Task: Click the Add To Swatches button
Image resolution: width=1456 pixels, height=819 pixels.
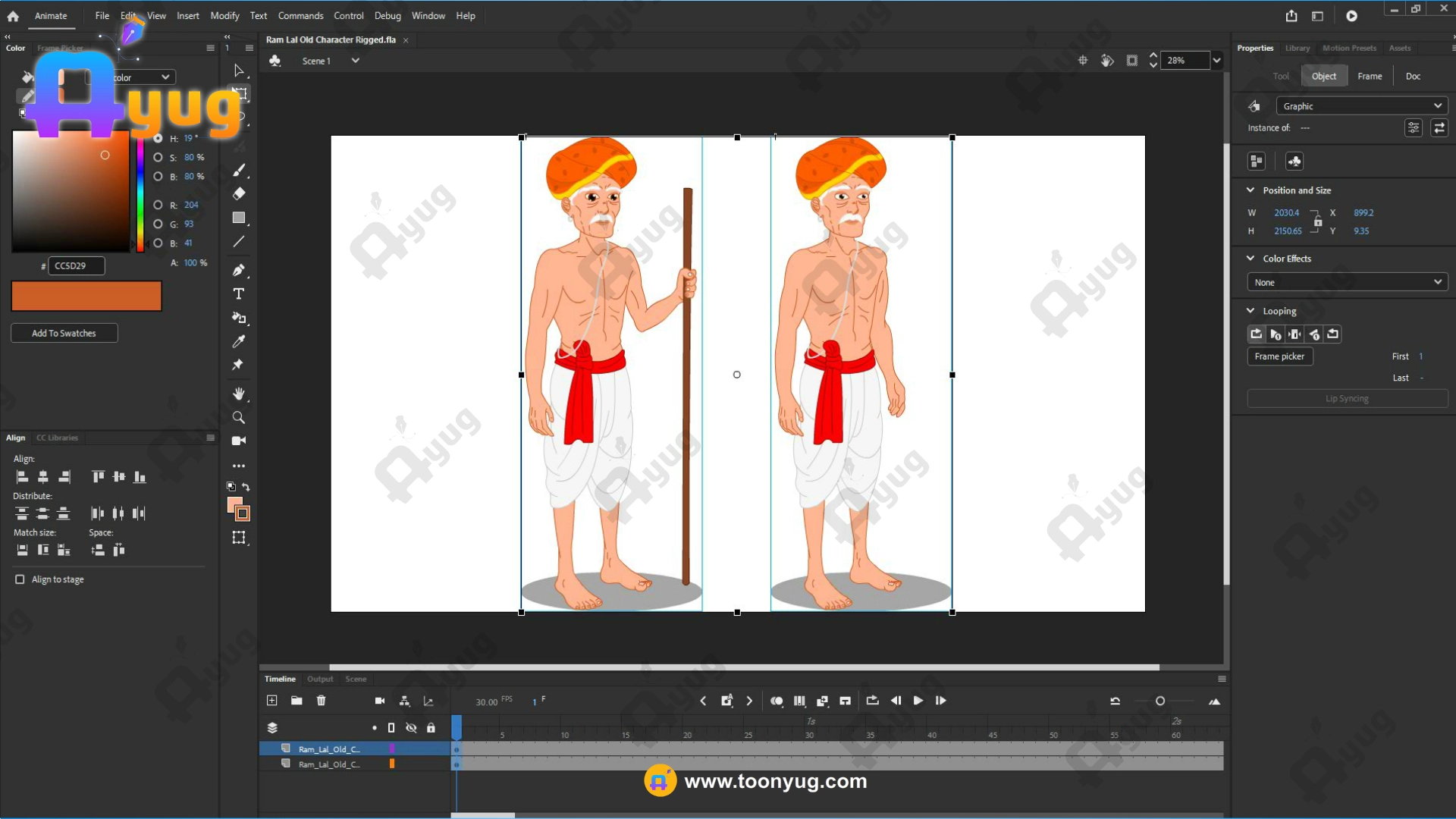Action: pyautogui.click(x=64, y=333)
